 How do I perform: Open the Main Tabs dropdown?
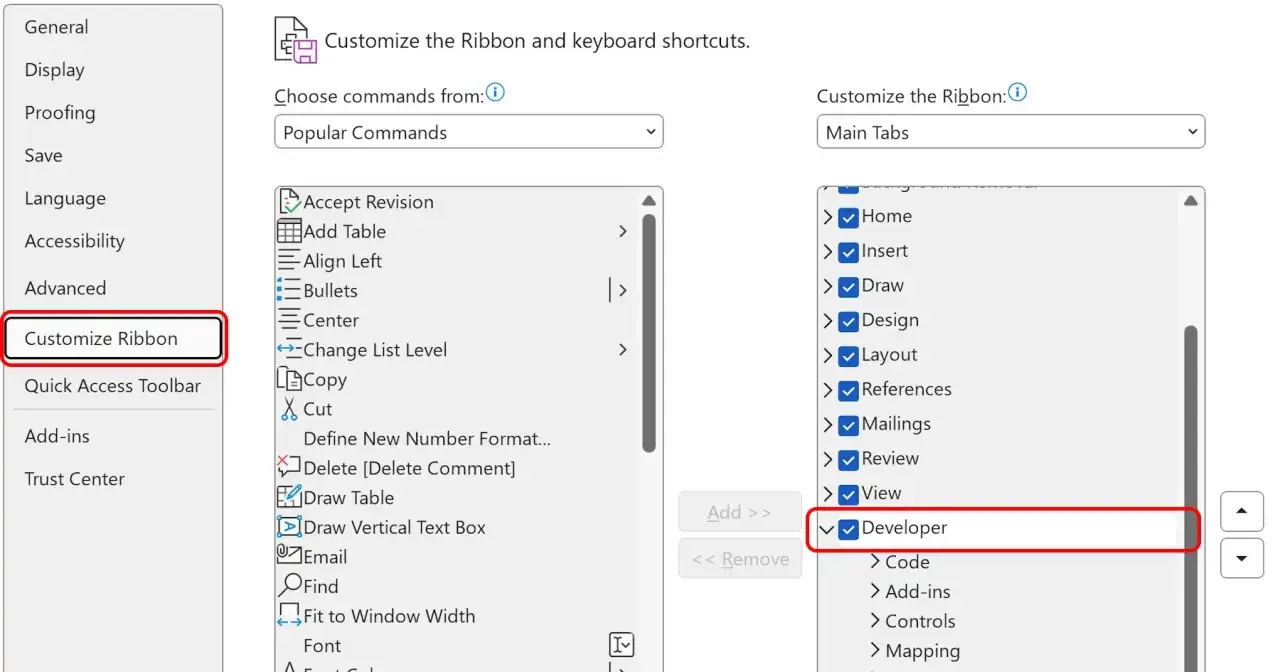point(1011,132)
